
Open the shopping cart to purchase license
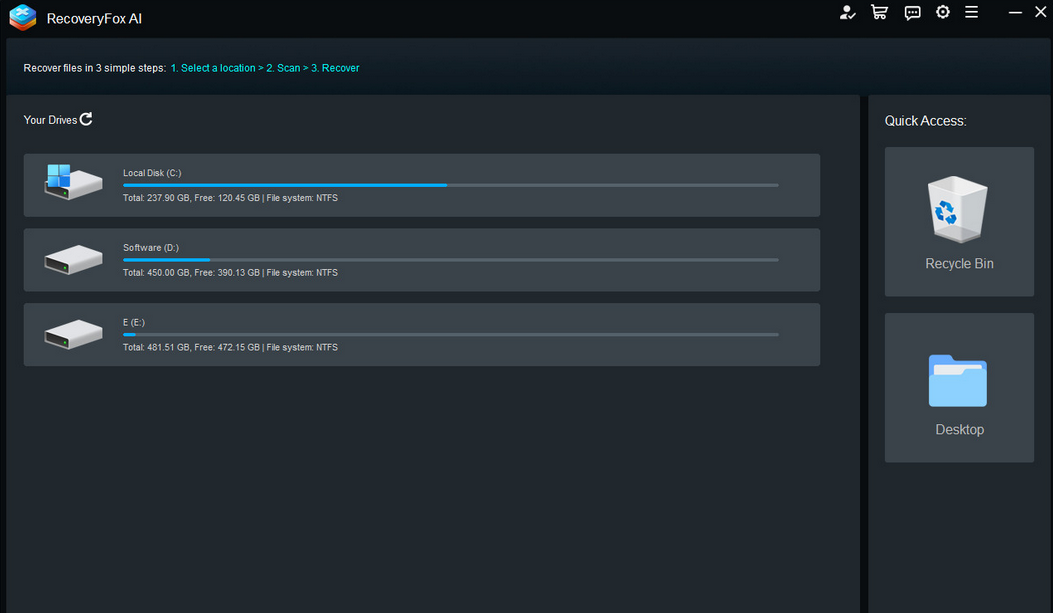pyautogui.click(x=879, y=13)
